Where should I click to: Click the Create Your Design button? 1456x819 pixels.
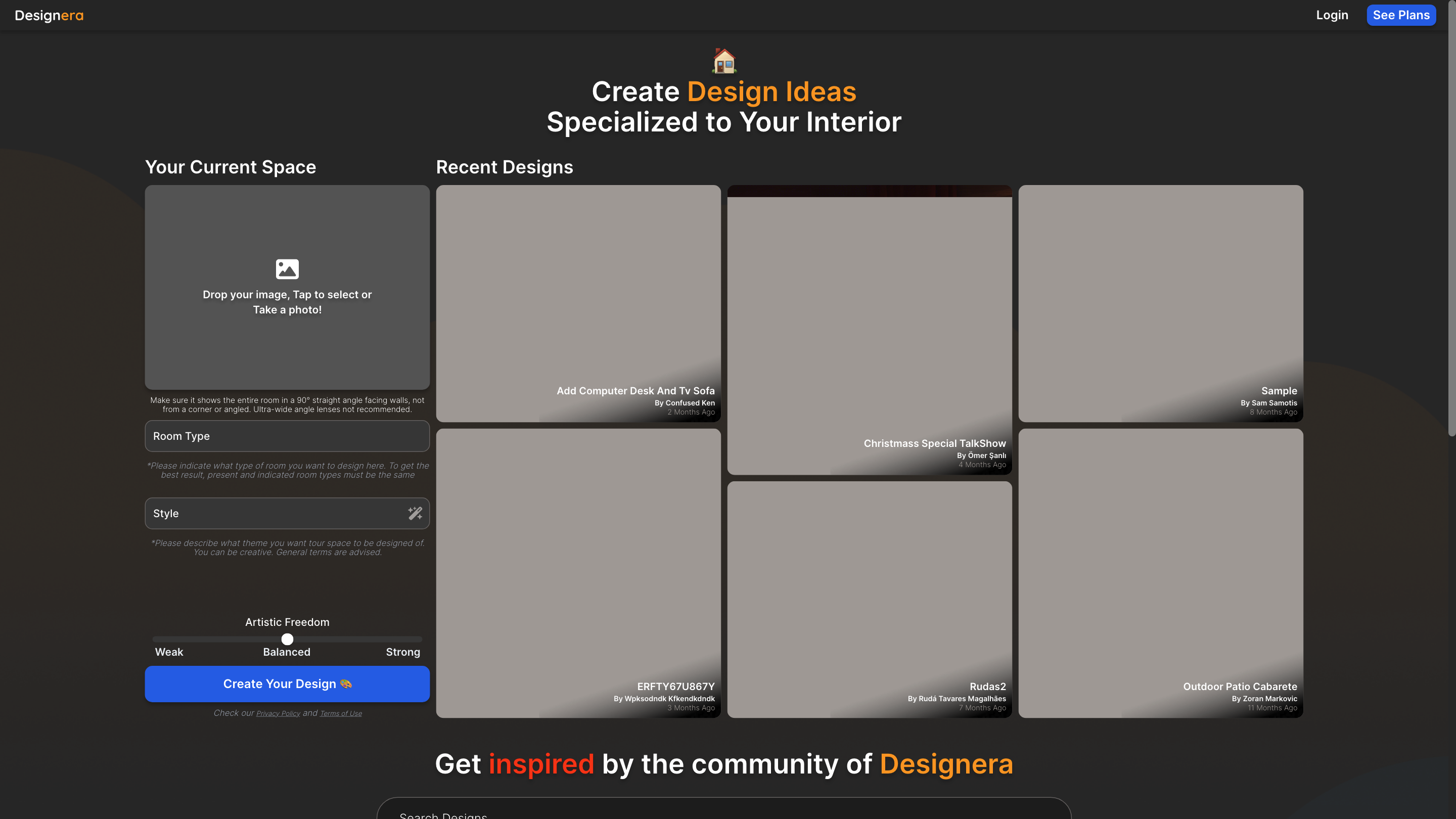287,684
